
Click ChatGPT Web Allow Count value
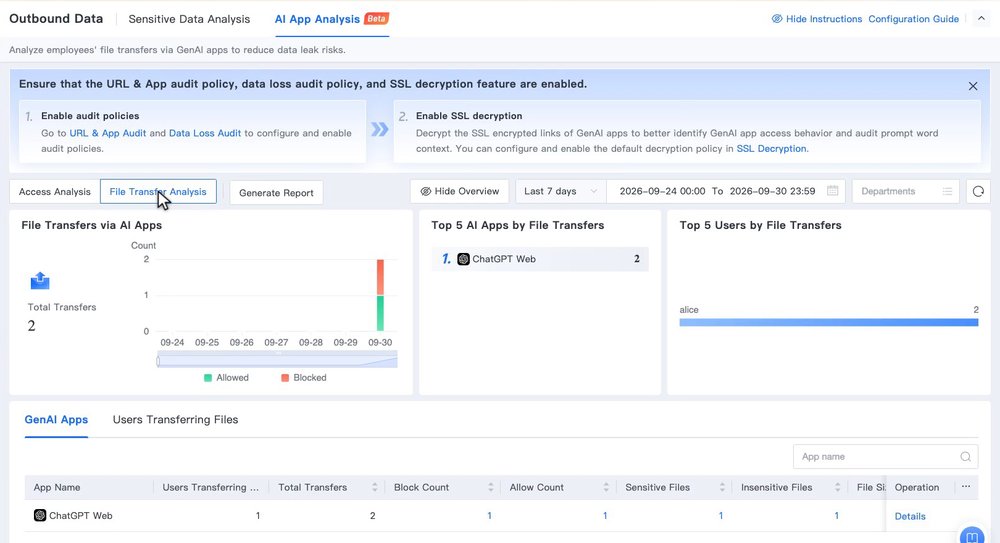pyautogui.click(x=605, y=516)
